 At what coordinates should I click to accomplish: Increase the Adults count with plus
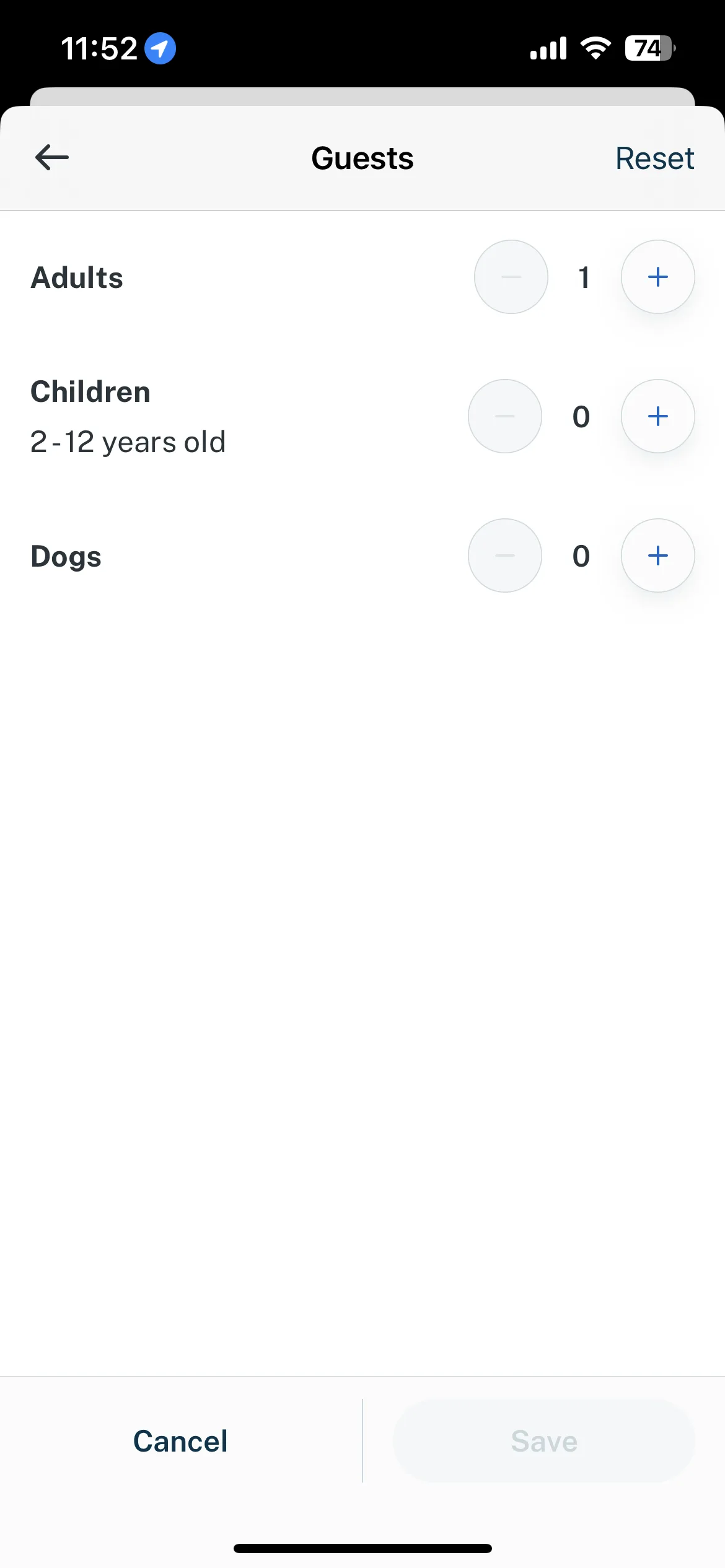pyautogui.click(x=657, y=277)
